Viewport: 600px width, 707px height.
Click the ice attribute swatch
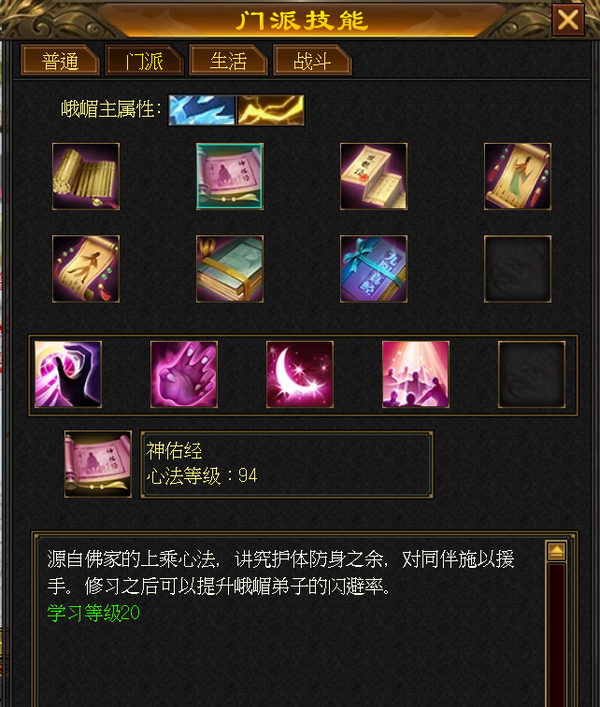202,110
